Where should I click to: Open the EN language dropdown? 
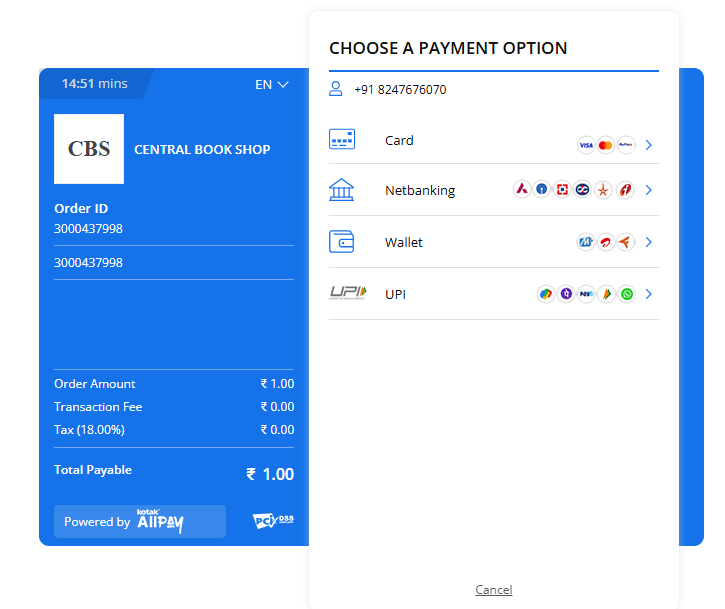point(272,85)
